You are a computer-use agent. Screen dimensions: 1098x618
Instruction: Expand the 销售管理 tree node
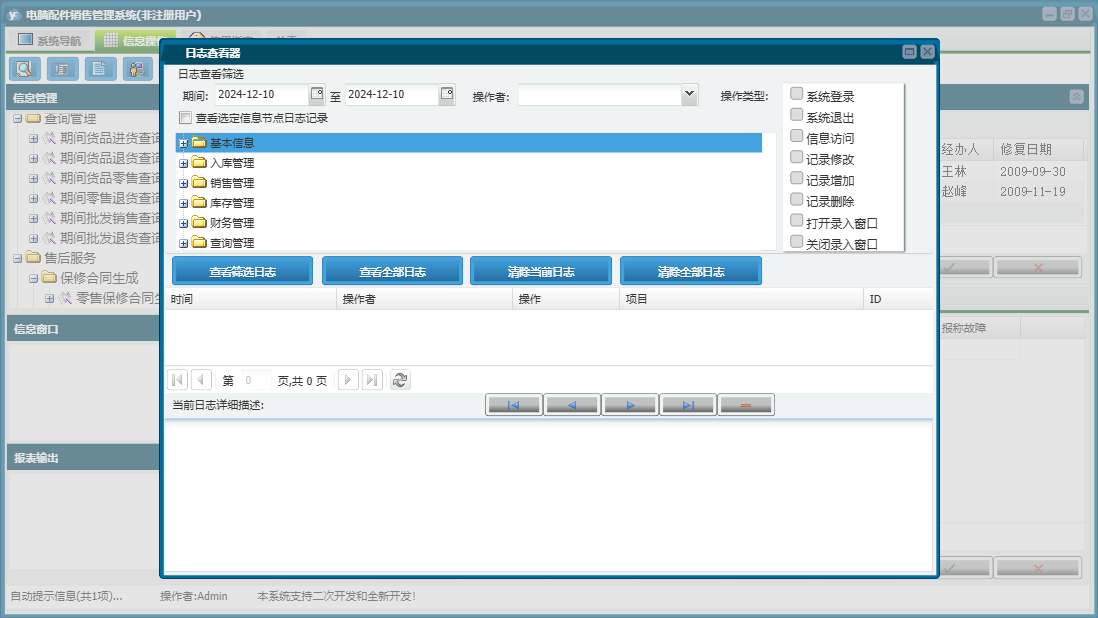tap(183, 183)
